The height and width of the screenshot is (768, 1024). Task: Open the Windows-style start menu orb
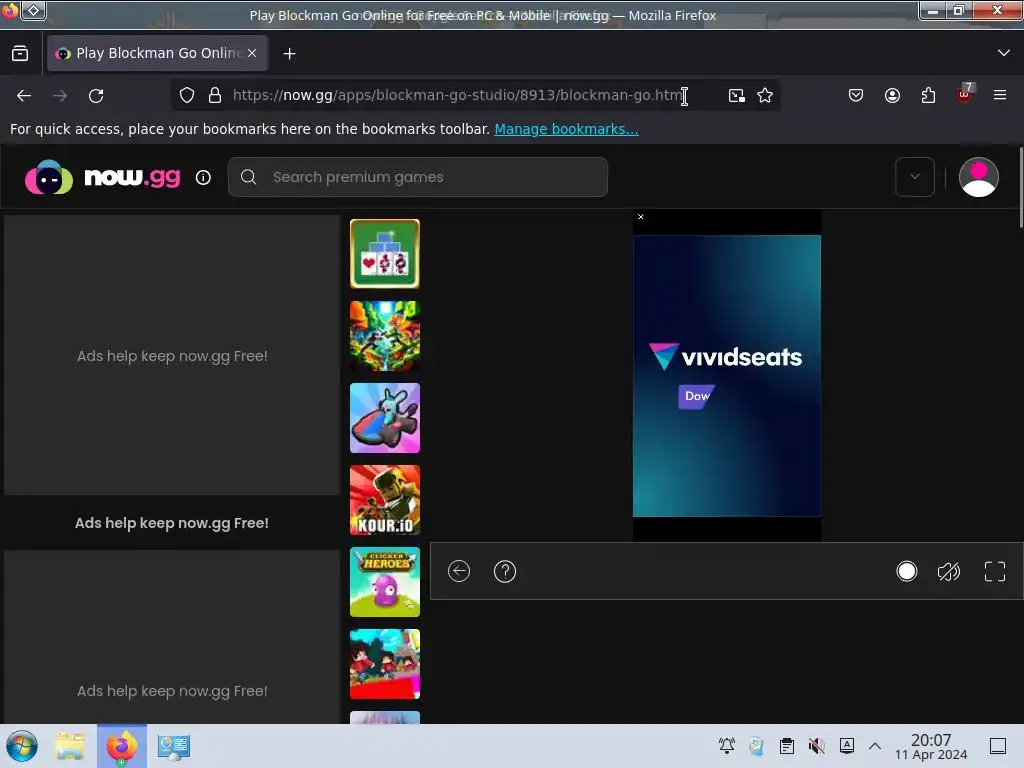[x=22, y=746]
